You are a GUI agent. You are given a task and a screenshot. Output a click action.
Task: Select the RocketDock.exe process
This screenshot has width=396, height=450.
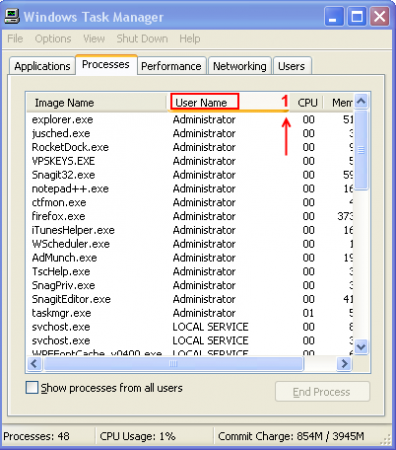pyautogui.click(x=190, y=147)
